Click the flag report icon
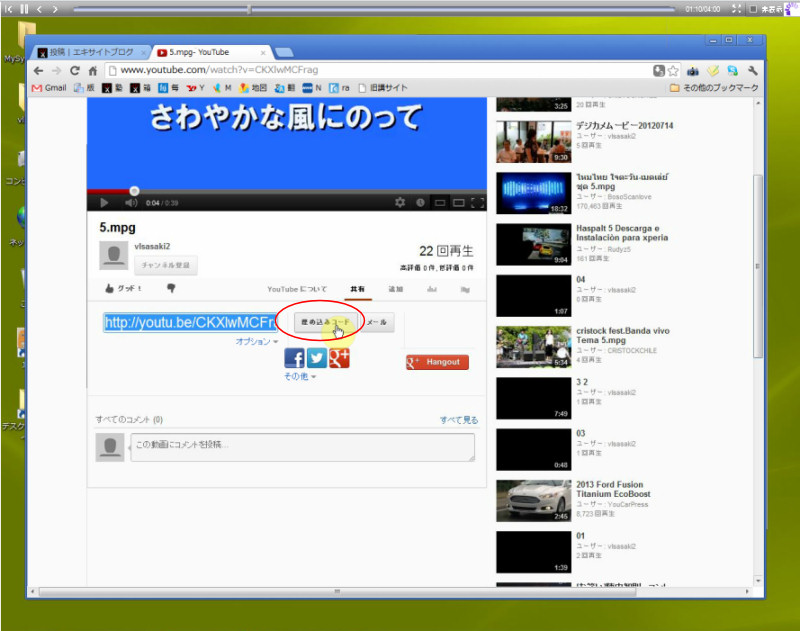This screenshot has width=800, height=631. 465,289
